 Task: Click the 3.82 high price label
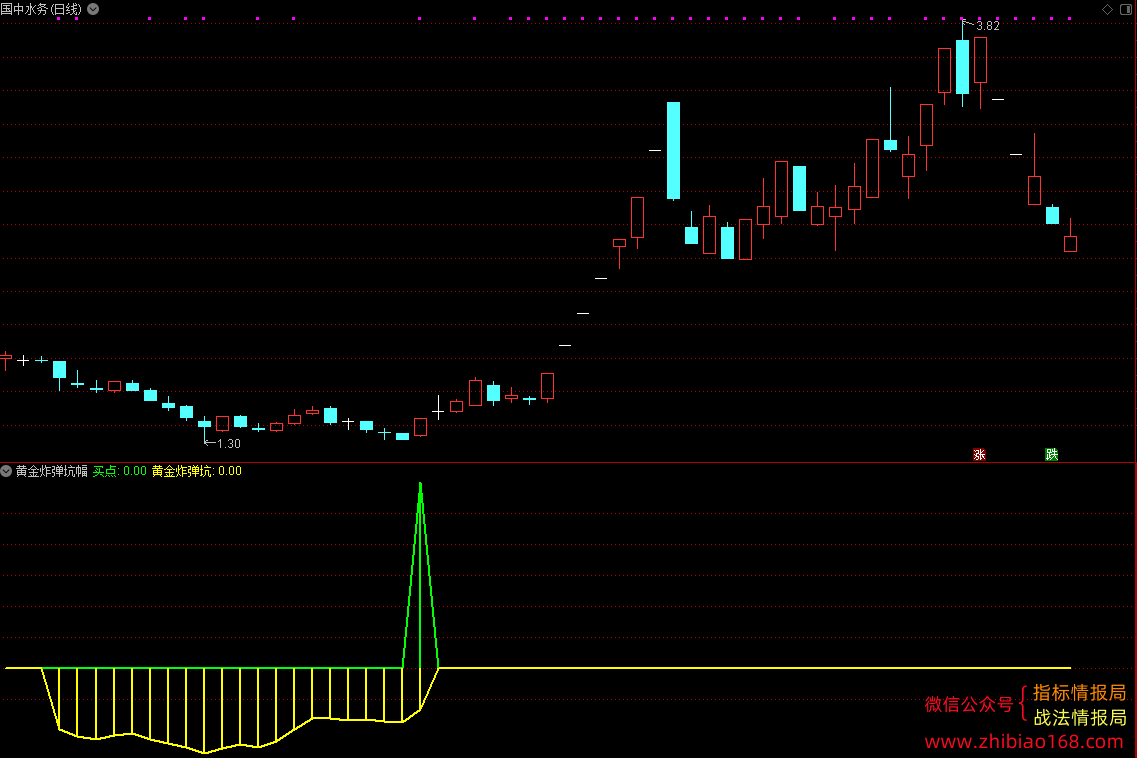[988, 26]
